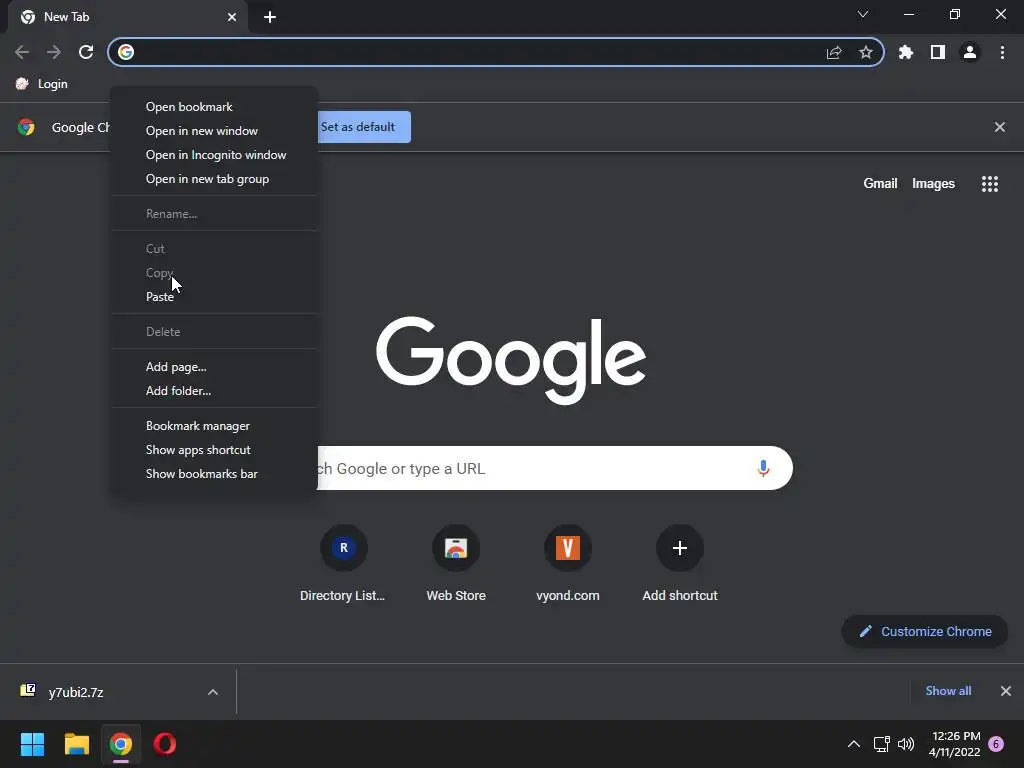This screenshot has width=1024, height=768.
Task: Open the notification count badge
Action: [996, 744]
